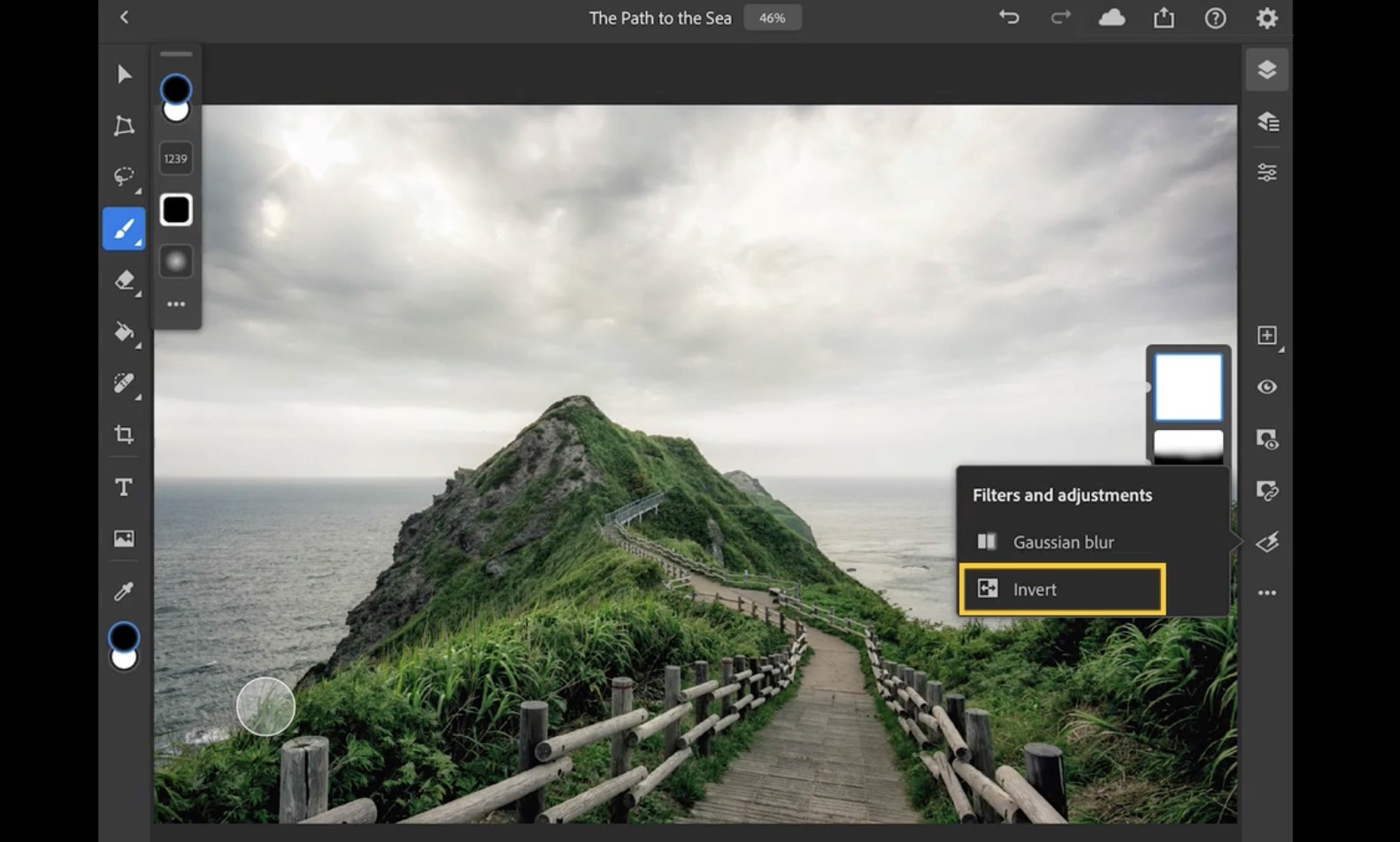The image size is (1400, 842).
Task: Tap the touch shortcut circle
Action: [x=265, y=707]
